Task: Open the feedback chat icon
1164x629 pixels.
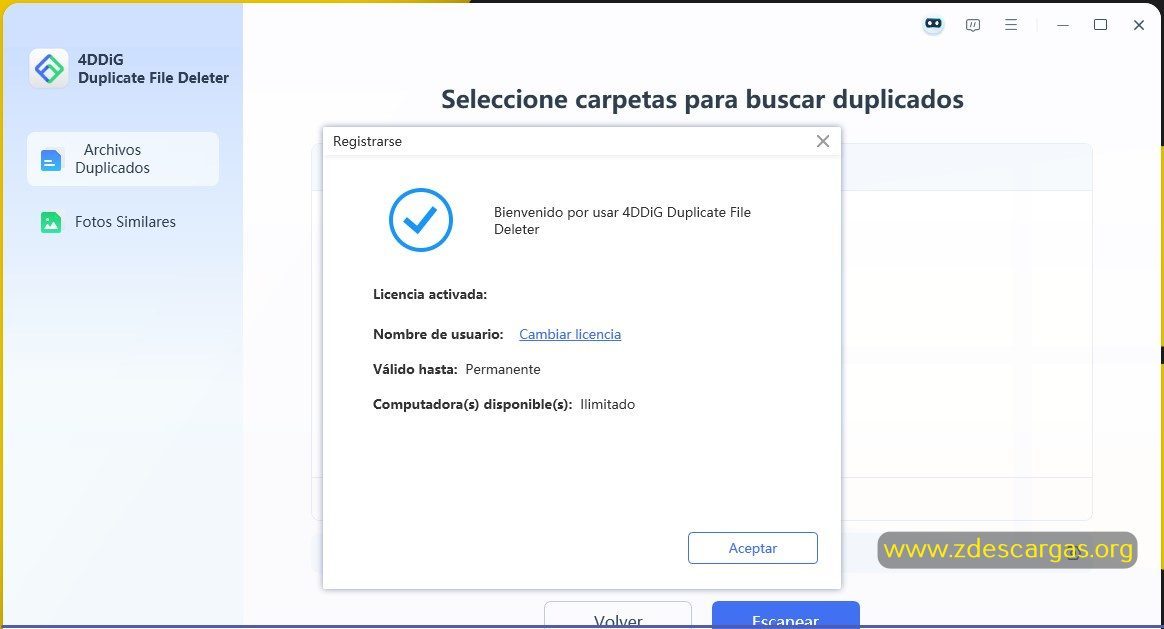Action: click(972, 25)
